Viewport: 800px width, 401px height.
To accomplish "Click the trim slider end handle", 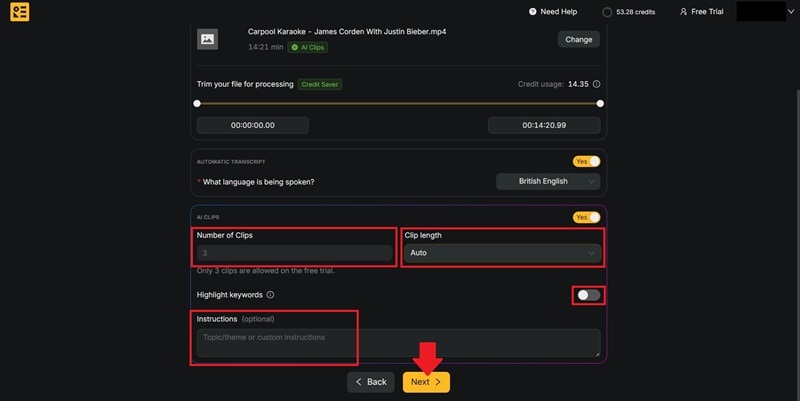I will point(600,104).
